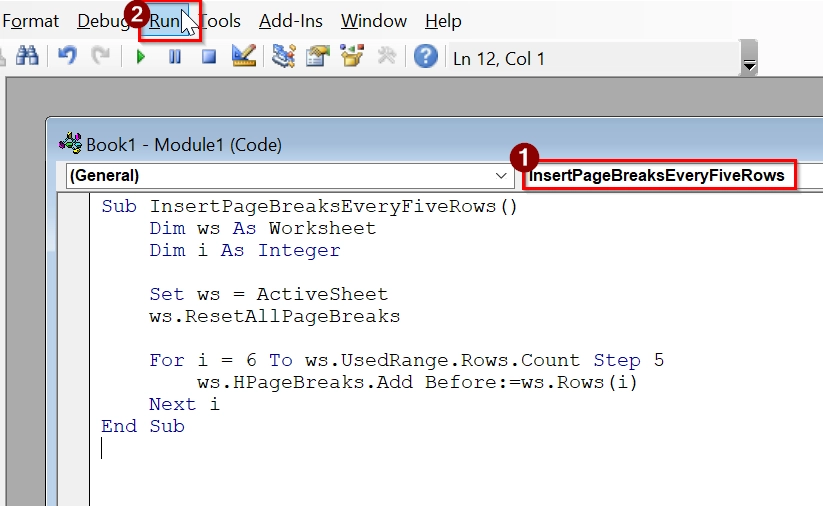Screen dimensions: 823x506
Task: Open the Add-Ins menu
Action: pos(291,21)
